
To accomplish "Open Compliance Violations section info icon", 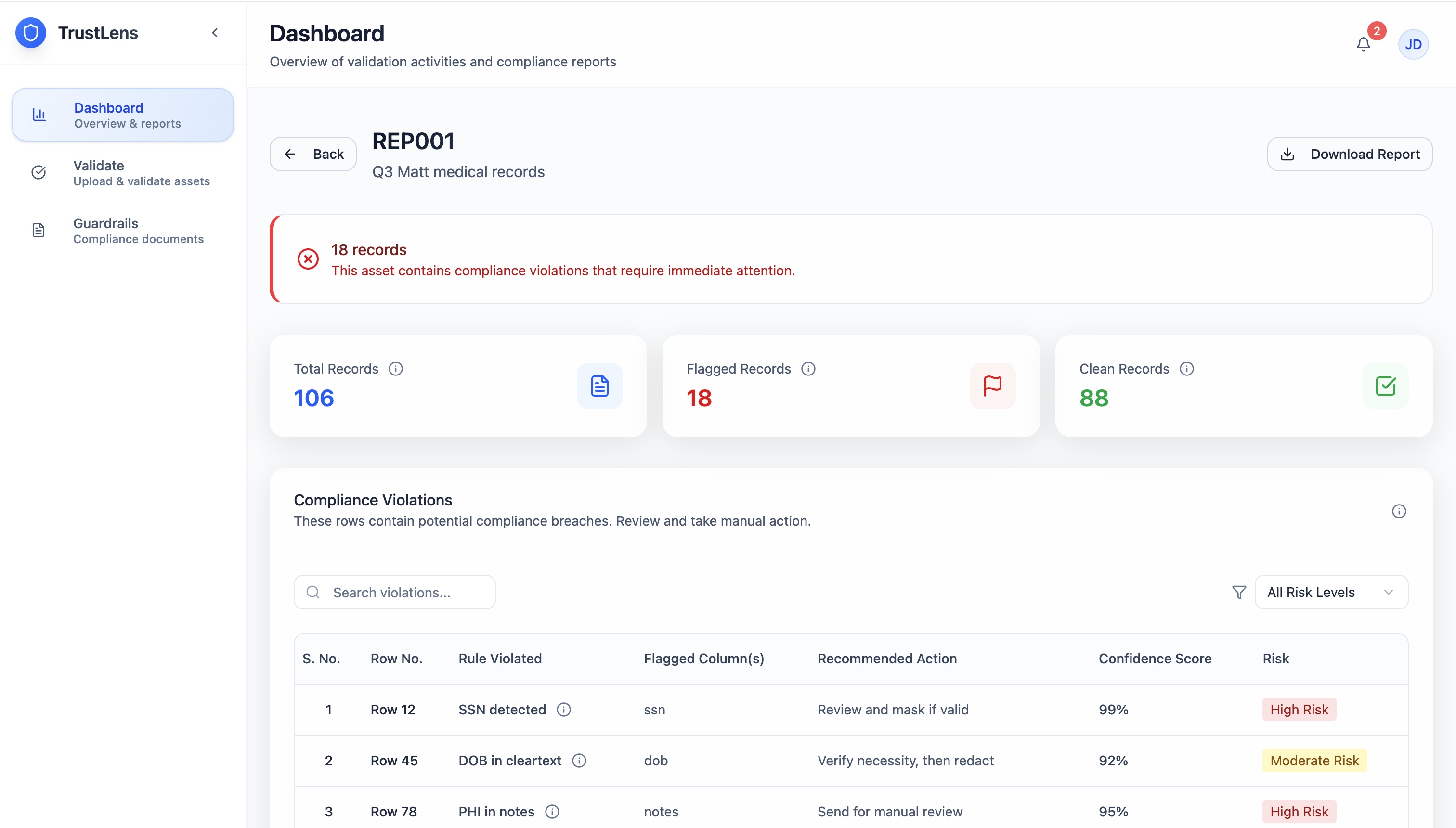I will point(1399,511).
